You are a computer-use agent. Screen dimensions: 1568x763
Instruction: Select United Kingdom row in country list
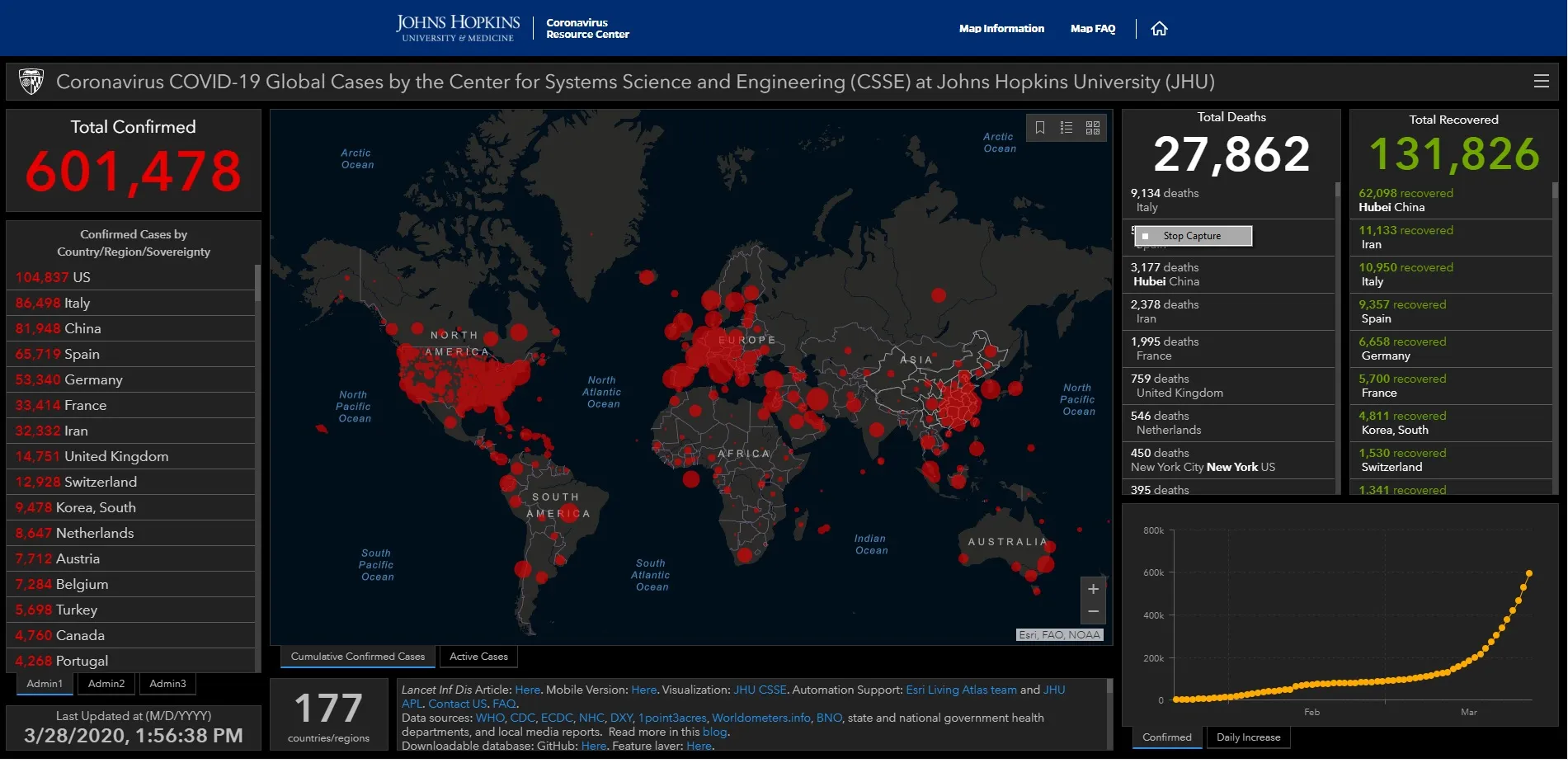pos(132,456)
